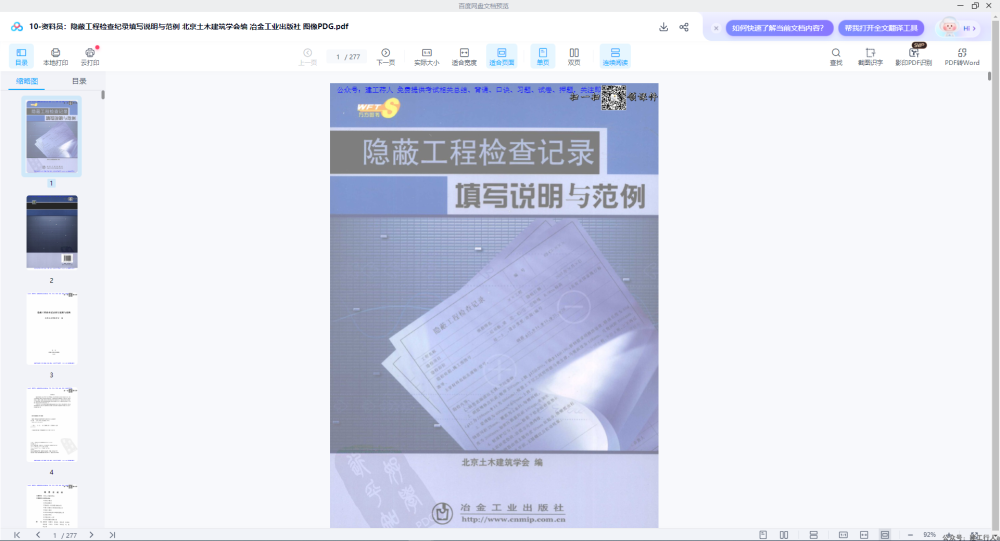Jump to first page in bottom bar
Viewport: 1000px width, 541px height.
click(x=17, y=535)
